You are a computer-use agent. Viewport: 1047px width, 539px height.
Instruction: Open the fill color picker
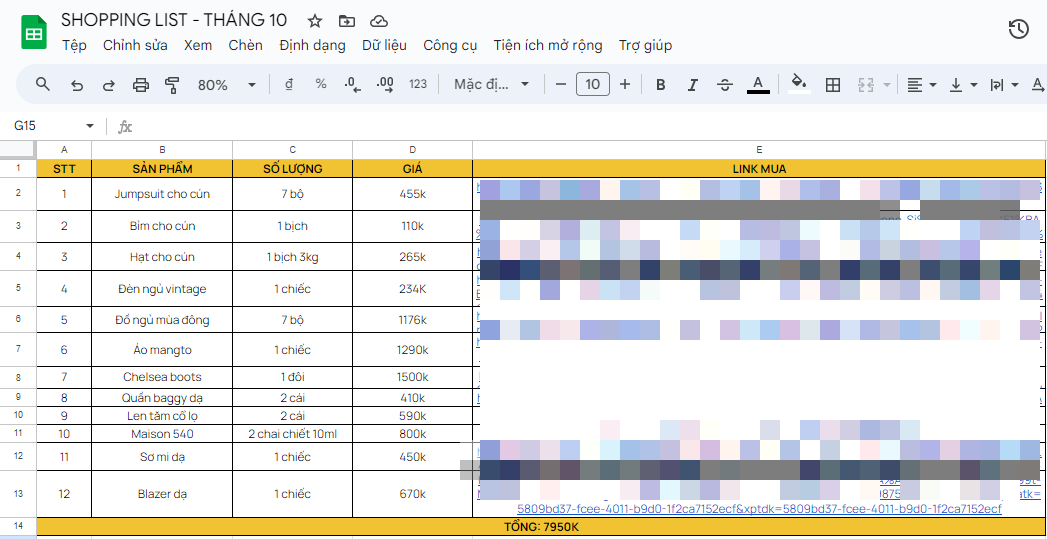tap(799, 84)
